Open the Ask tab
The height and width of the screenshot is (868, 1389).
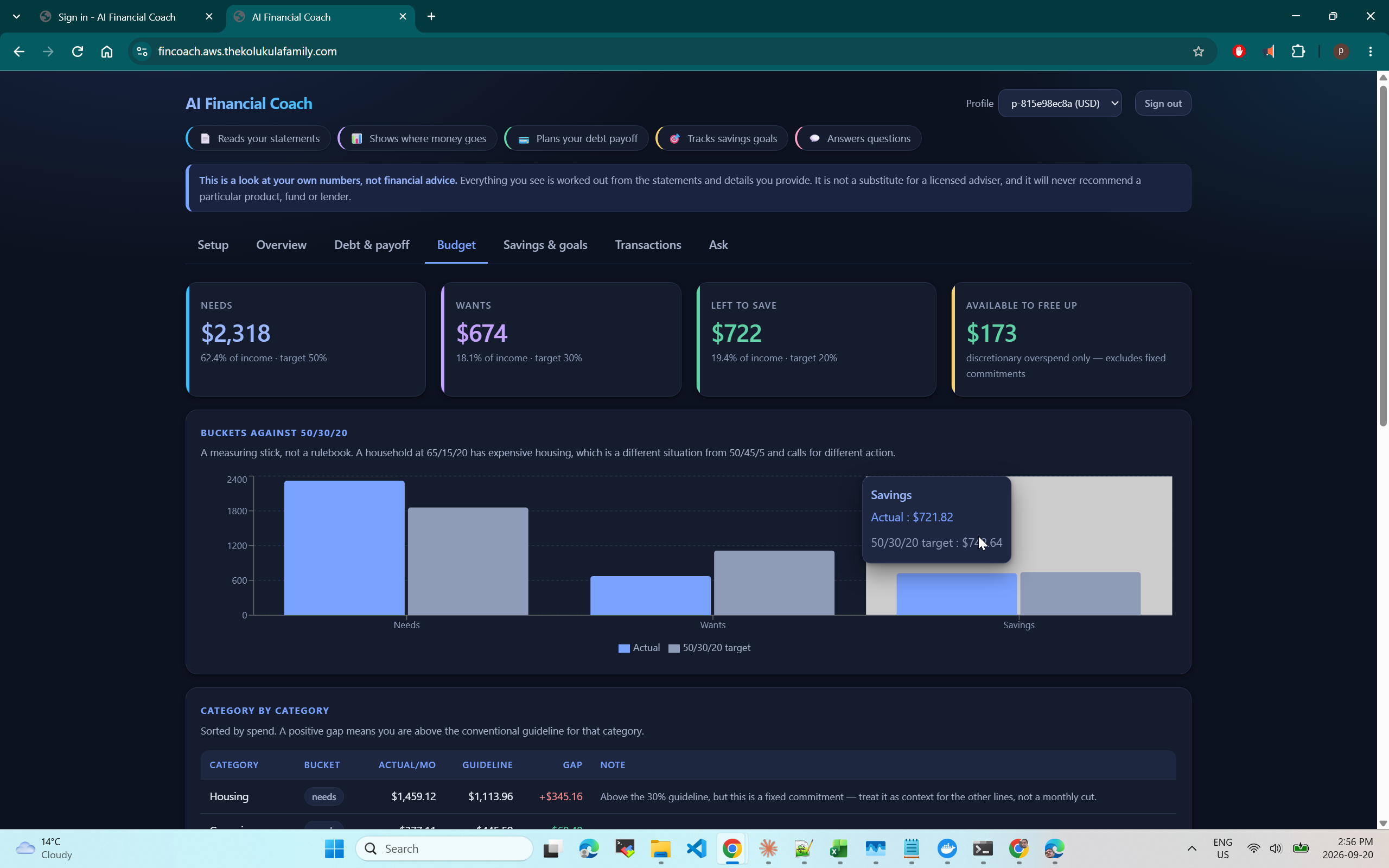tap(718, 245)
